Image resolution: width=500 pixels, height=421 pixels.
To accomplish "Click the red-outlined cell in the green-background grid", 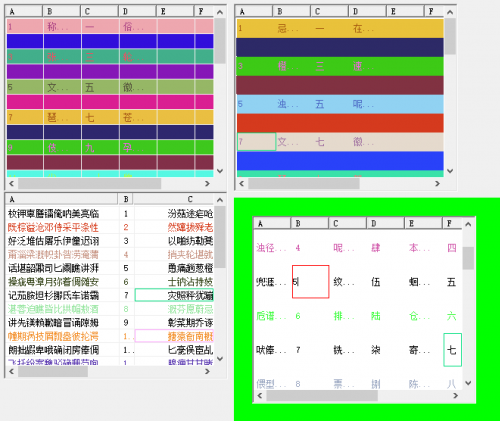I will pos(311,282).
